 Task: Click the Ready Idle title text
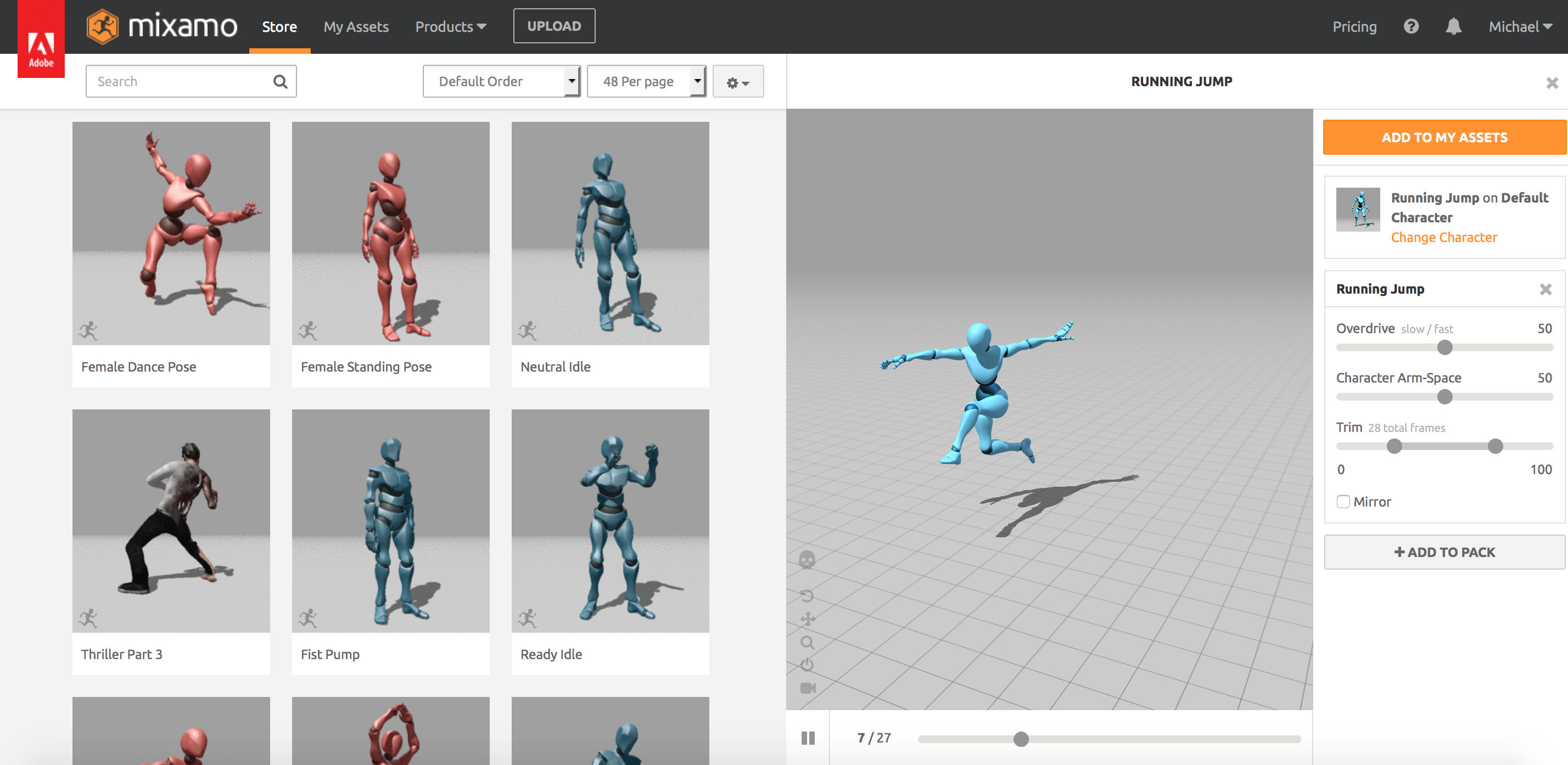point(551,654)
